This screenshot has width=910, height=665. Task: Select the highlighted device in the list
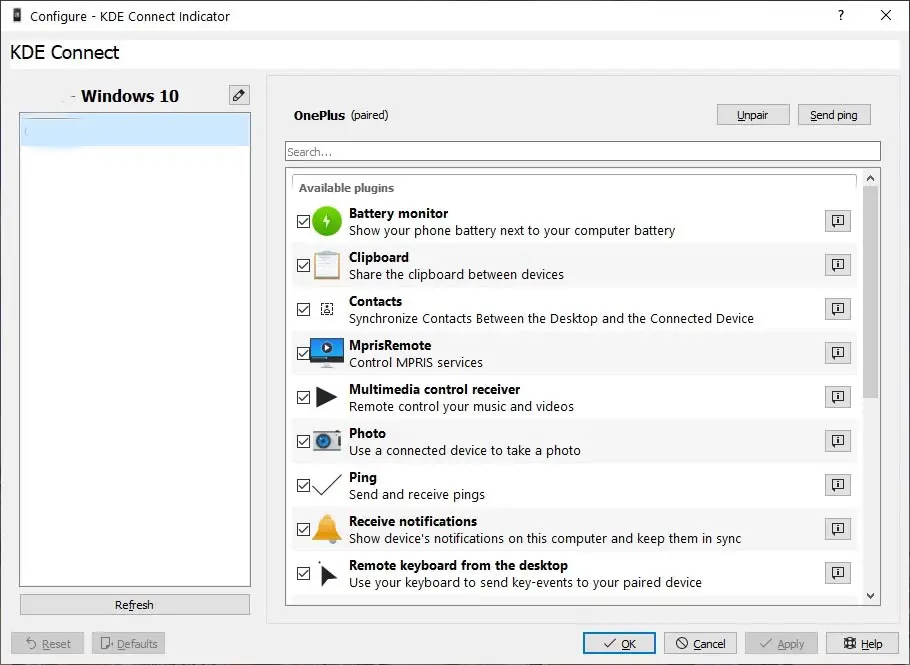[x=135, y=129]
